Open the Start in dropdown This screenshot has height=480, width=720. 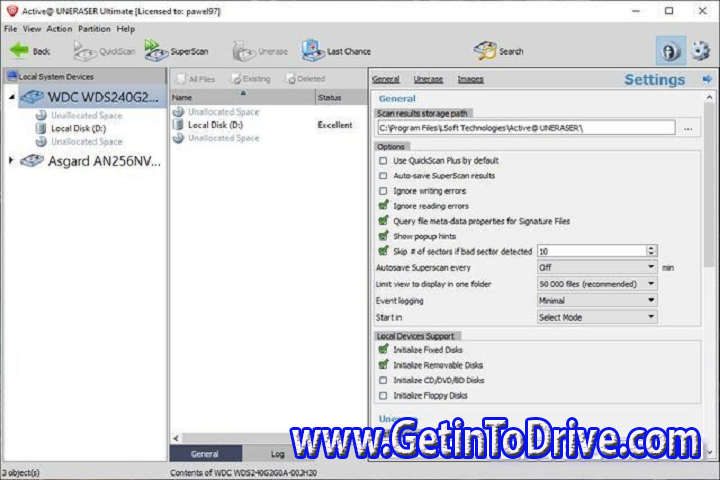click(x=597, y=317)
